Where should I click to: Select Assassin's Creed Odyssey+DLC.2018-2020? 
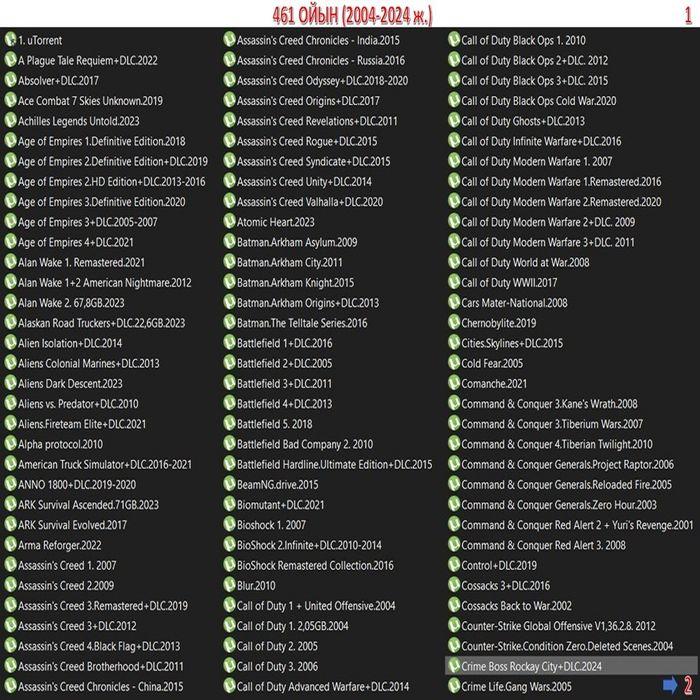[x=322, y=80]
